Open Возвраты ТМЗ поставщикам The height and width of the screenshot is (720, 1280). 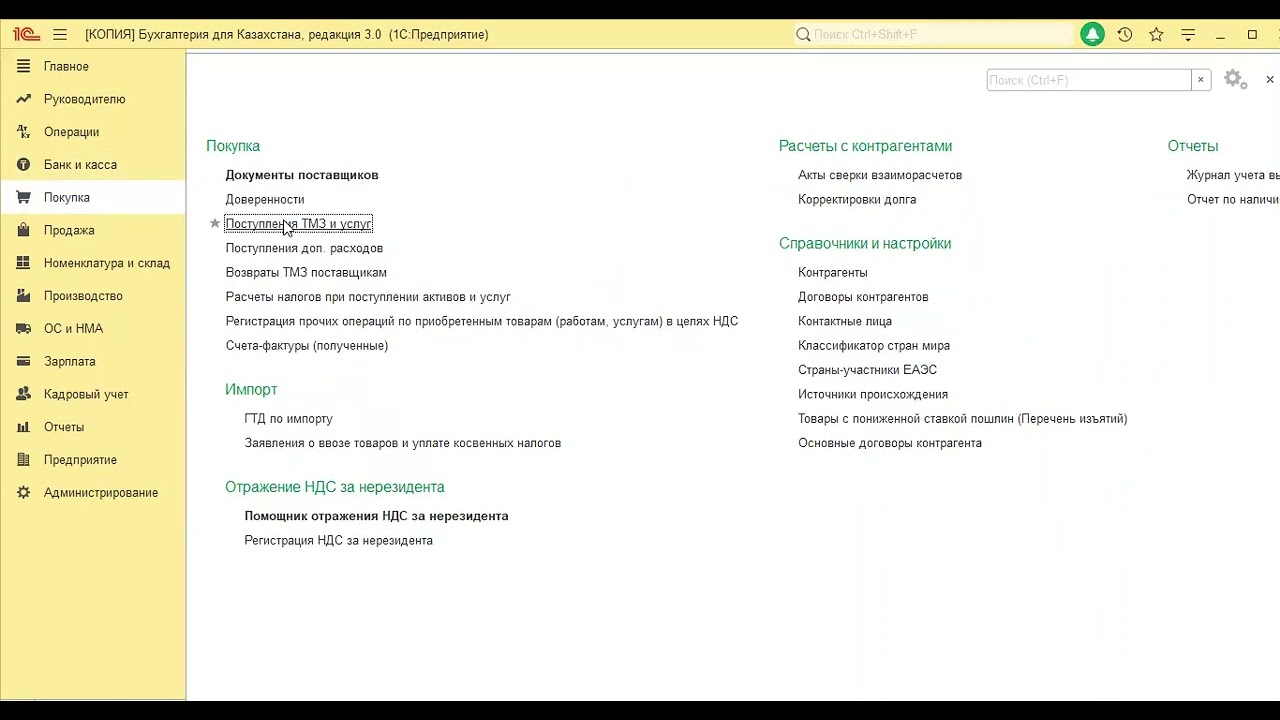pyautogui.click(x=306, y=272)
